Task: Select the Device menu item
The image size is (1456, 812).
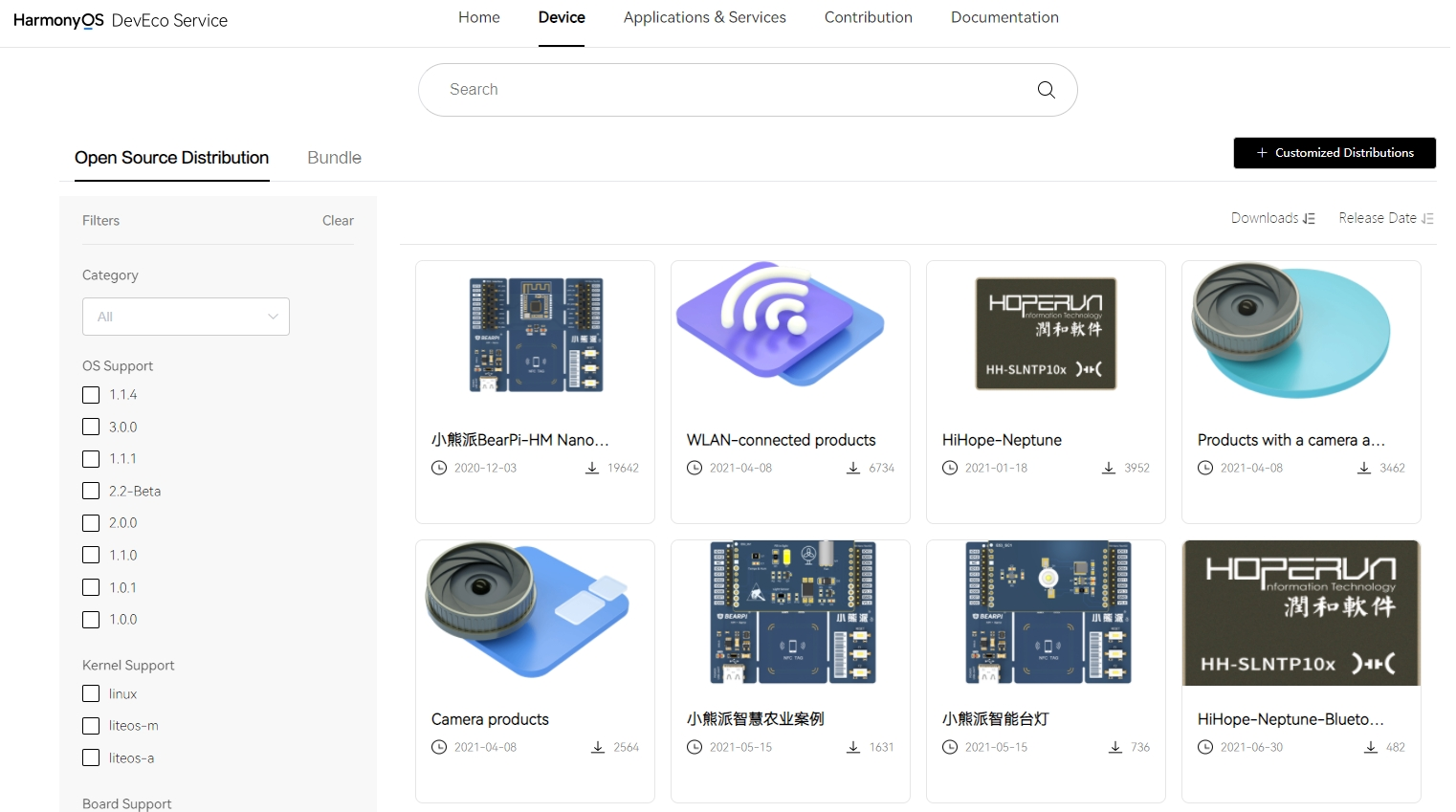Action: click(x=562, y=17)
